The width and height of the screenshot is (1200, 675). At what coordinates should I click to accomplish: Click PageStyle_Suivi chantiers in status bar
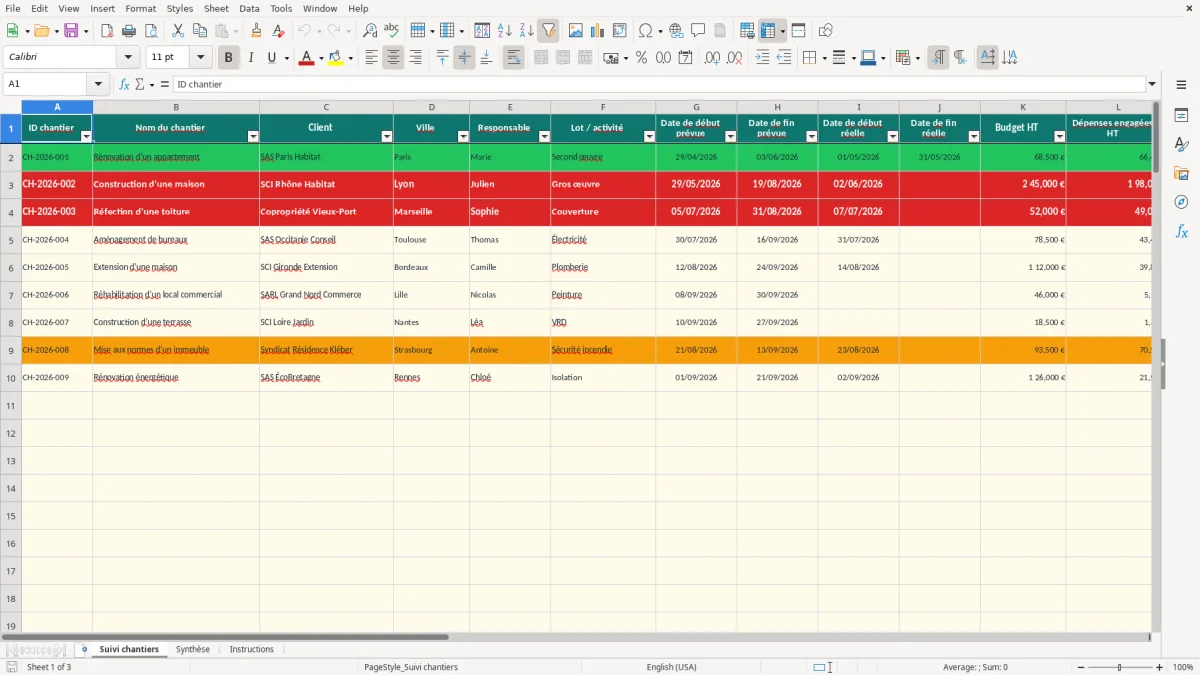click(x=411, y=667)
